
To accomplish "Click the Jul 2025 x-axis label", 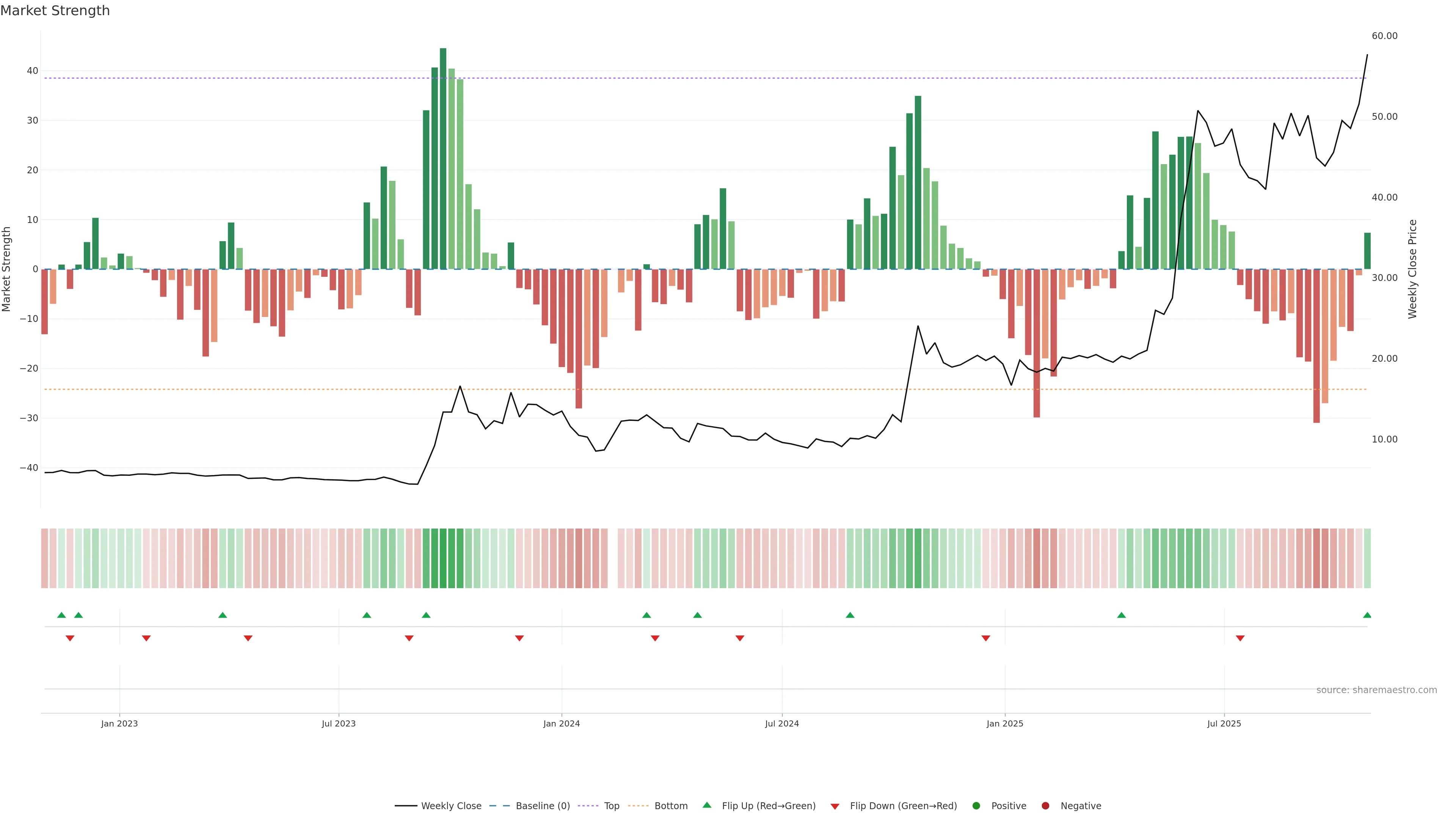I will pyautogui.click(x=1224, y=723).
